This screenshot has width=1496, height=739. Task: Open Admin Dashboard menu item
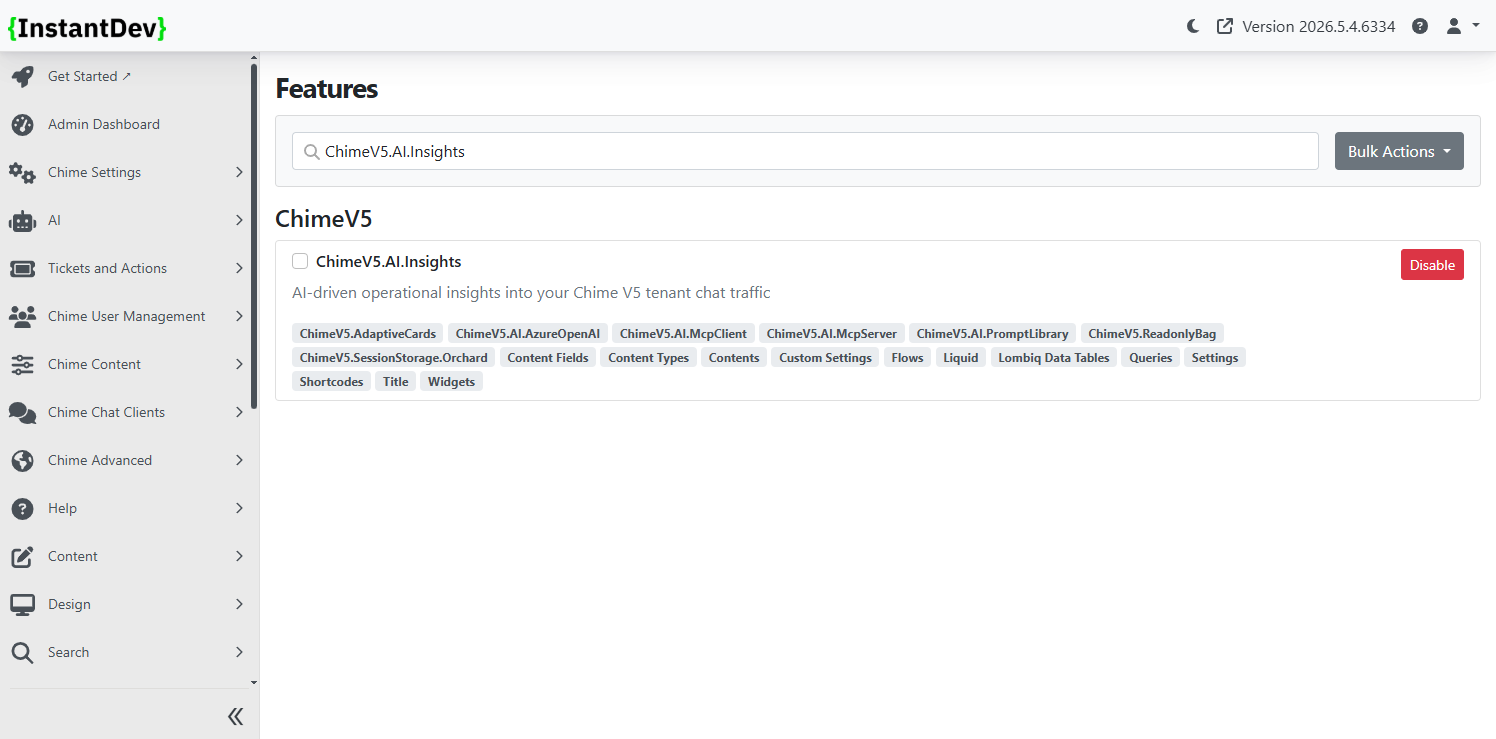click(x=125, y=124)
